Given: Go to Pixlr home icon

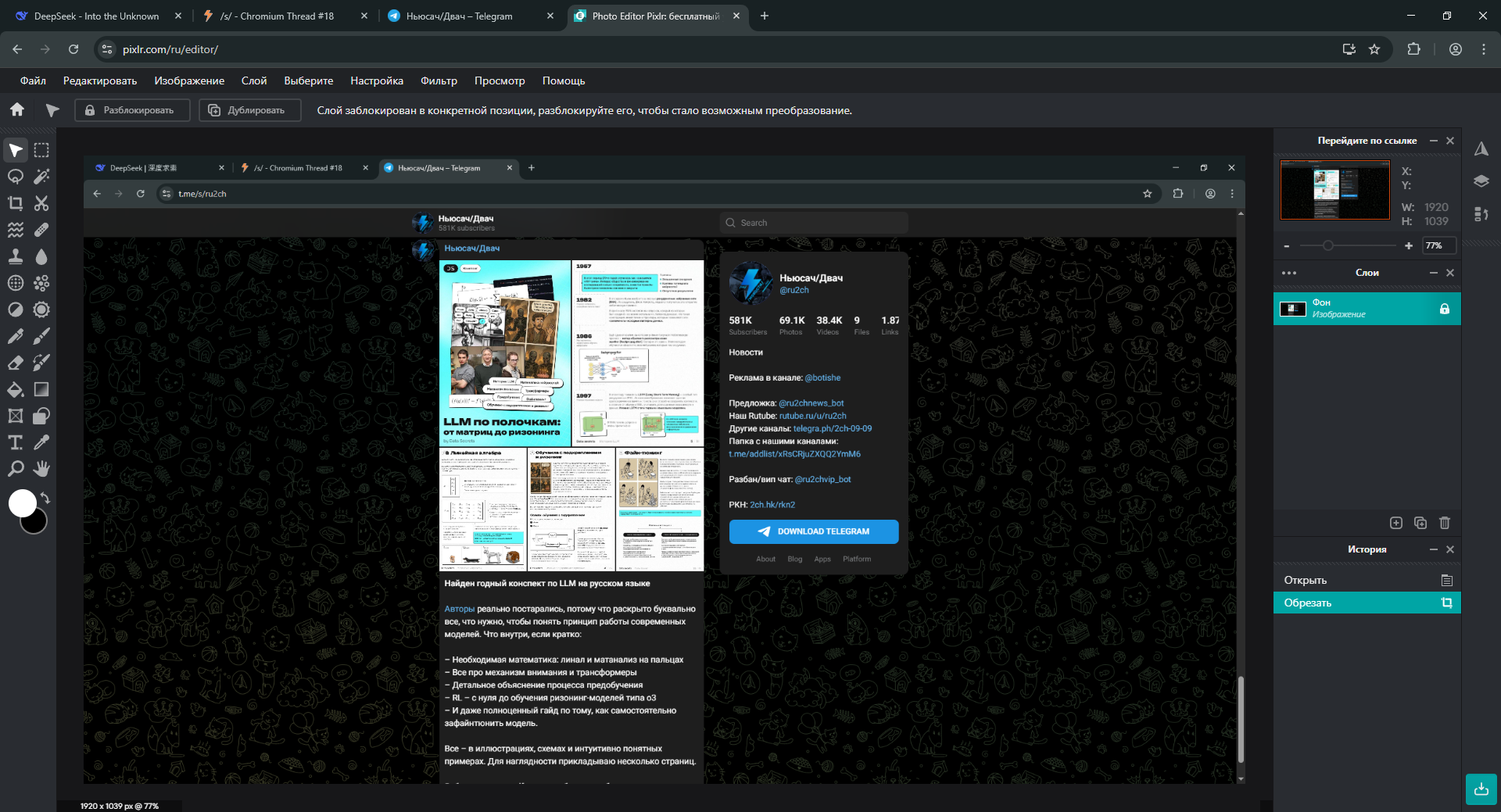Looking at the screenshot, I should [x=17, y=110].
